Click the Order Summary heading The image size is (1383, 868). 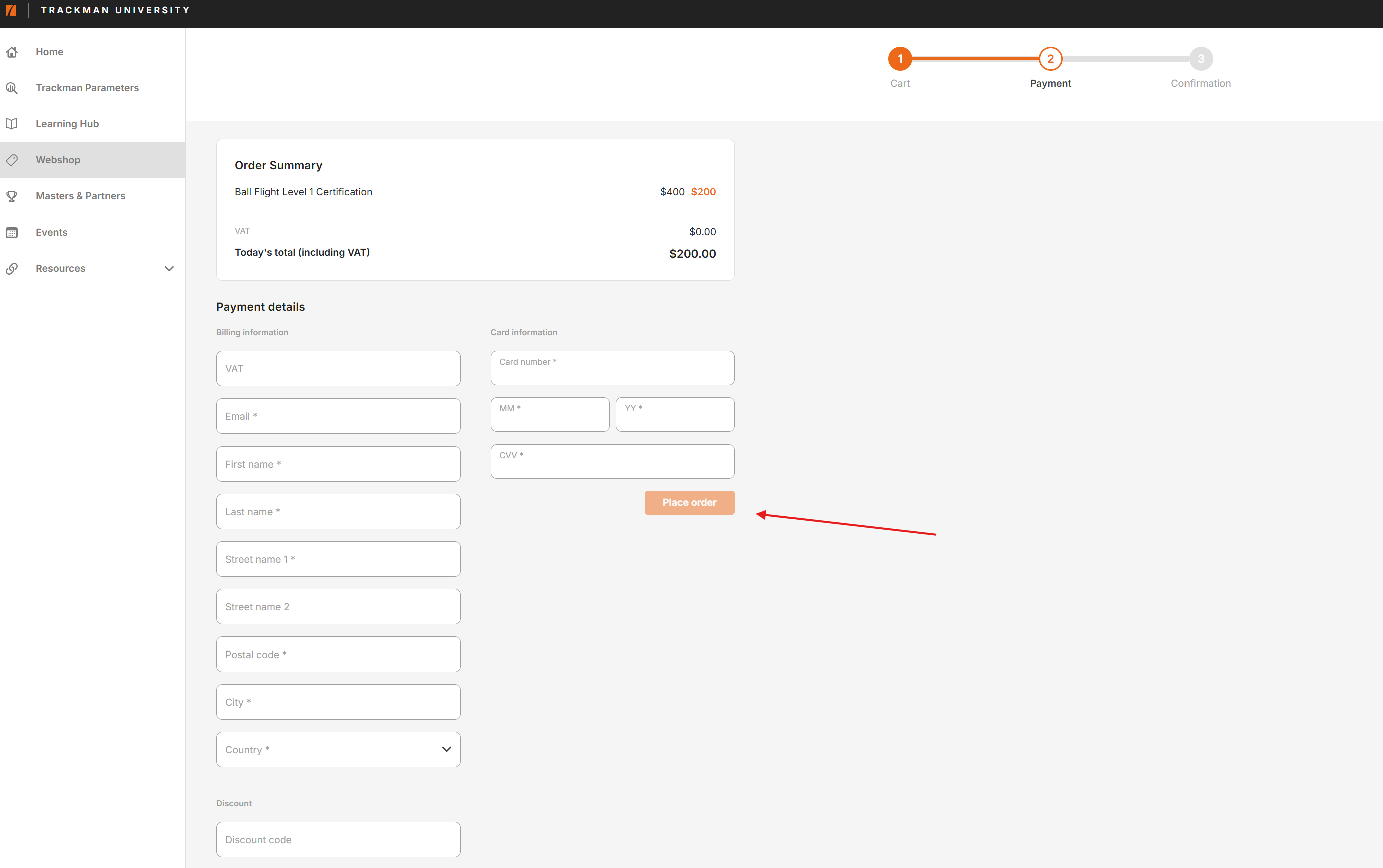click(x=278, y=165)
